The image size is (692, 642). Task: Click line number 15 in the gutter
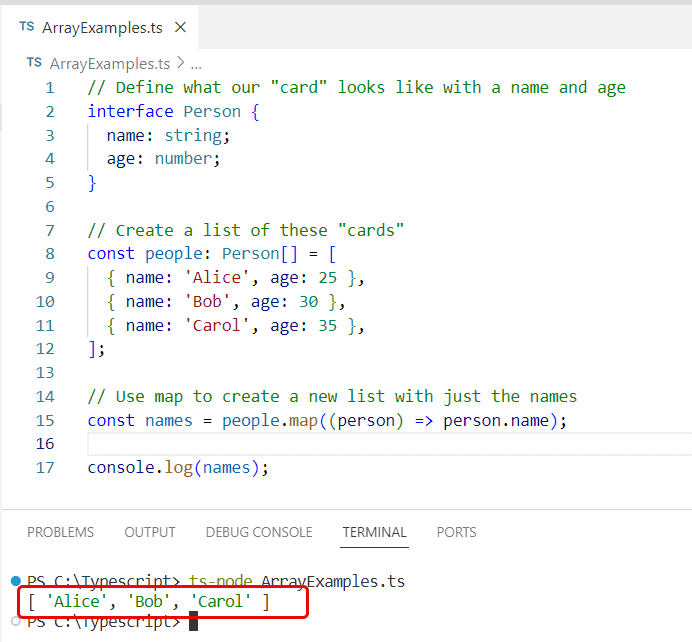45,420
